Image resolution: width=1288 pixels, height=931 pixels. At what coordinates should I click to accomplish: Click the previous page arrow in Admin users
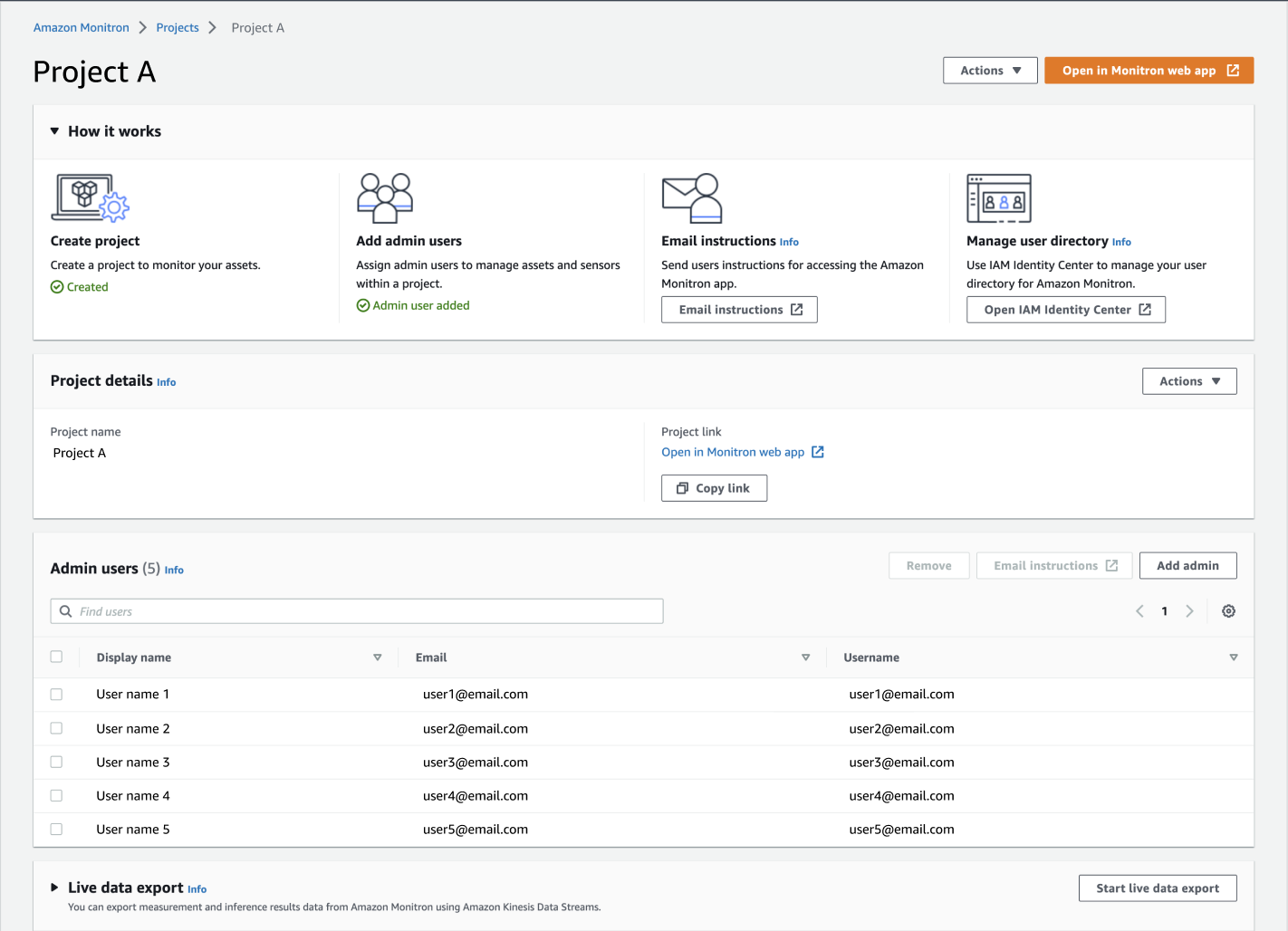[x=1139, y=610]
